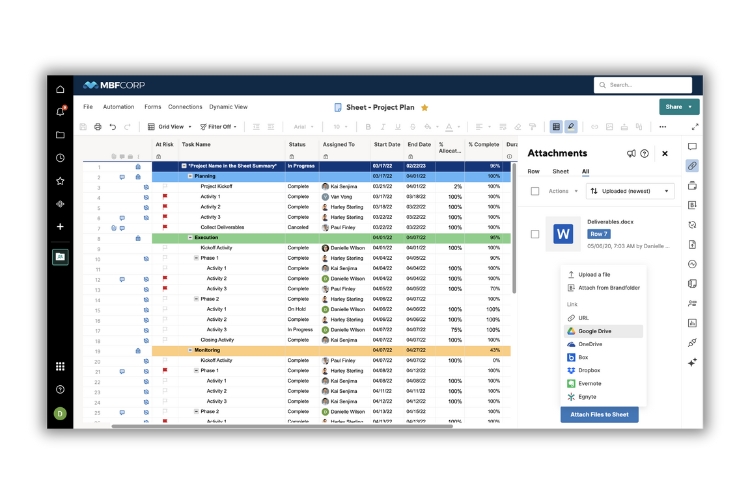Click the Word document icon for Deliverables.docx

[x=563, y=234]
